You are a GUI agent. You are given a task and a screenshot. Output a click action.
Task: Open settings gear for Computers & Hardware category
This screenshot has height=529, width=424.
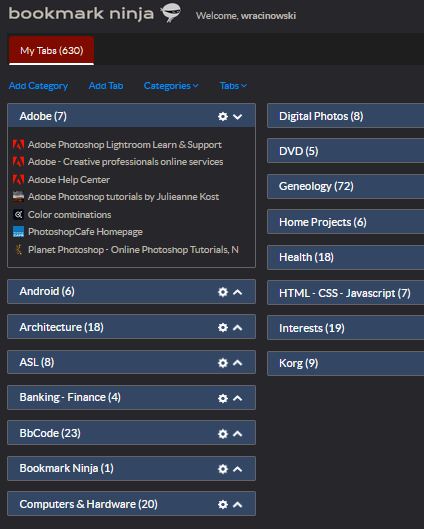click(x=223, y=504)
